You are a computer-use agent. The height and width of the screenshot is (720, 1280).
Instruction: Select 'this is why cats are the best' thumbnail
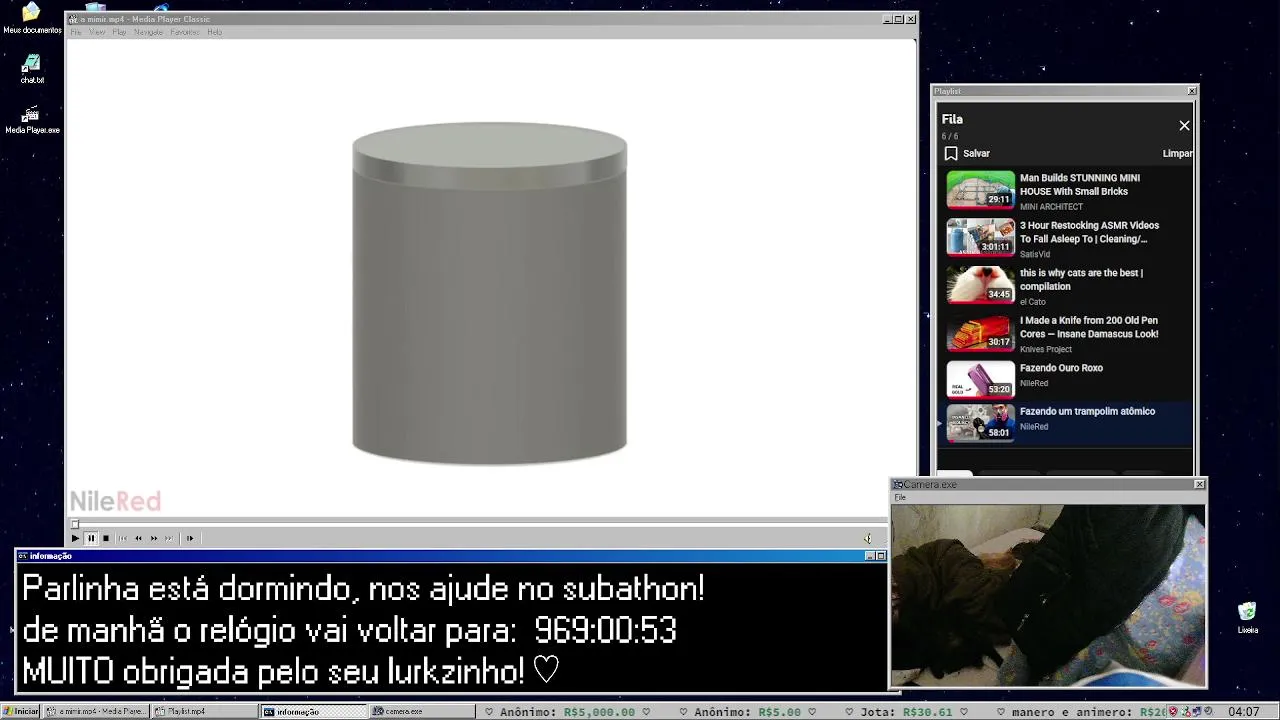pyautogui.click(x=981, y=284)
